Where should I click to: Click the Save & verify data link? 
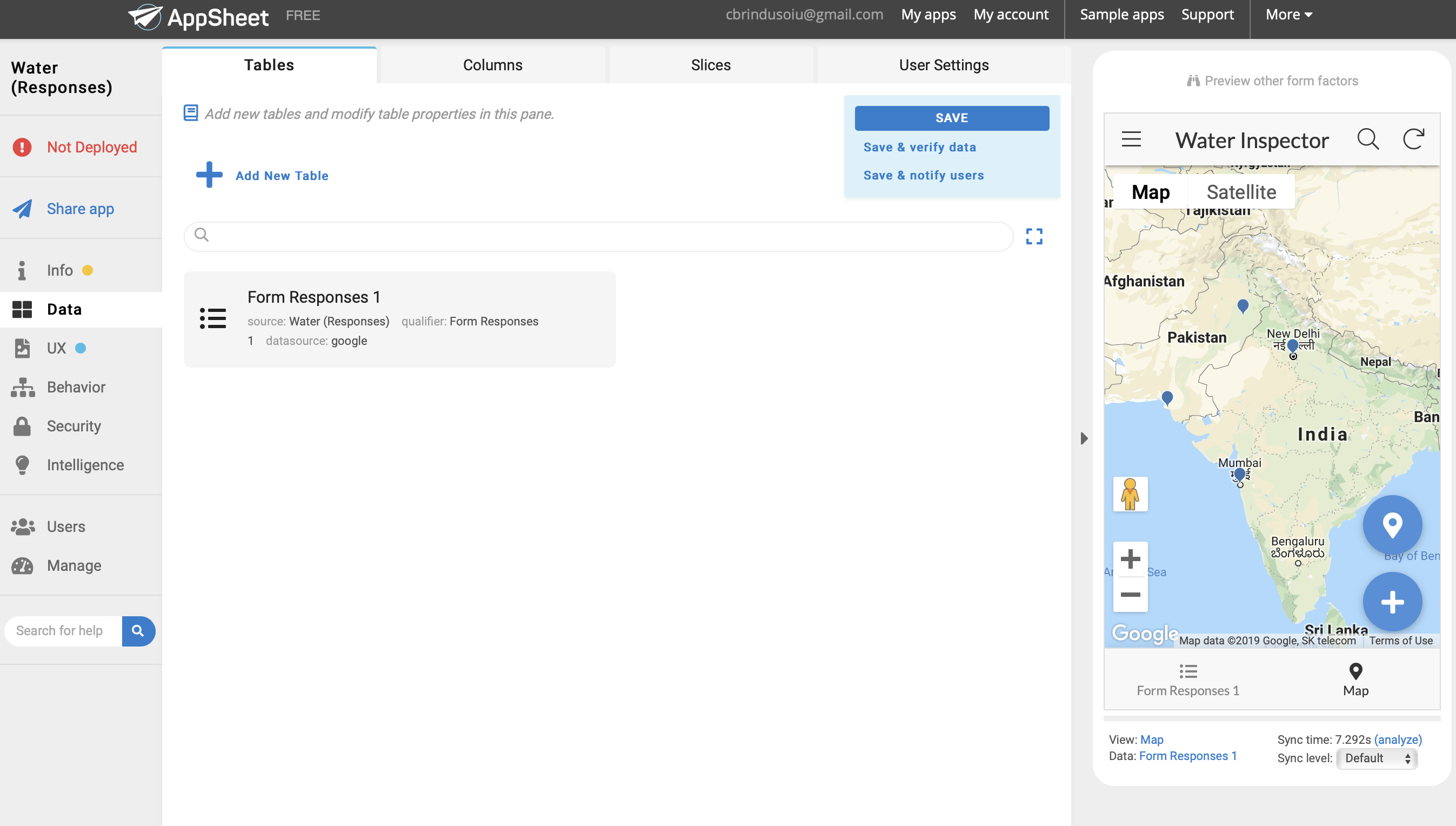[919, 148]
